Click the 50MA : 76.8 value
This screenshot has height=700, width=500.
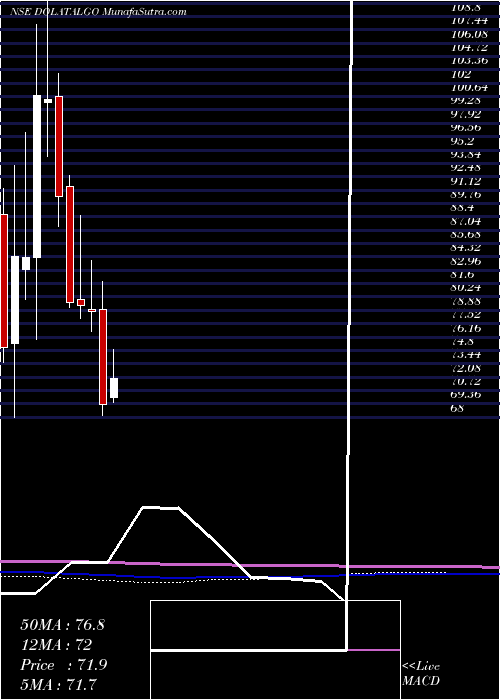62,624
